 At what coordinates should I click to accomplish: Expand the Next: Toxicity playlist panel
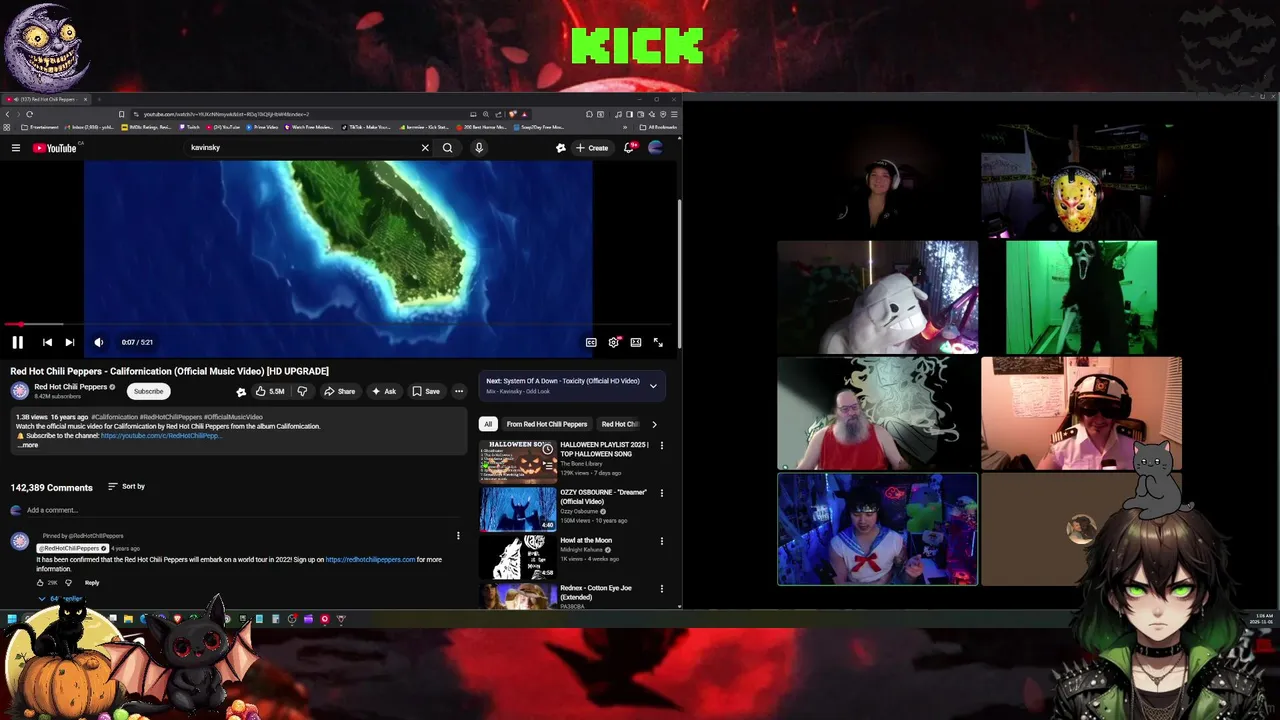click(x=653, y=386)
